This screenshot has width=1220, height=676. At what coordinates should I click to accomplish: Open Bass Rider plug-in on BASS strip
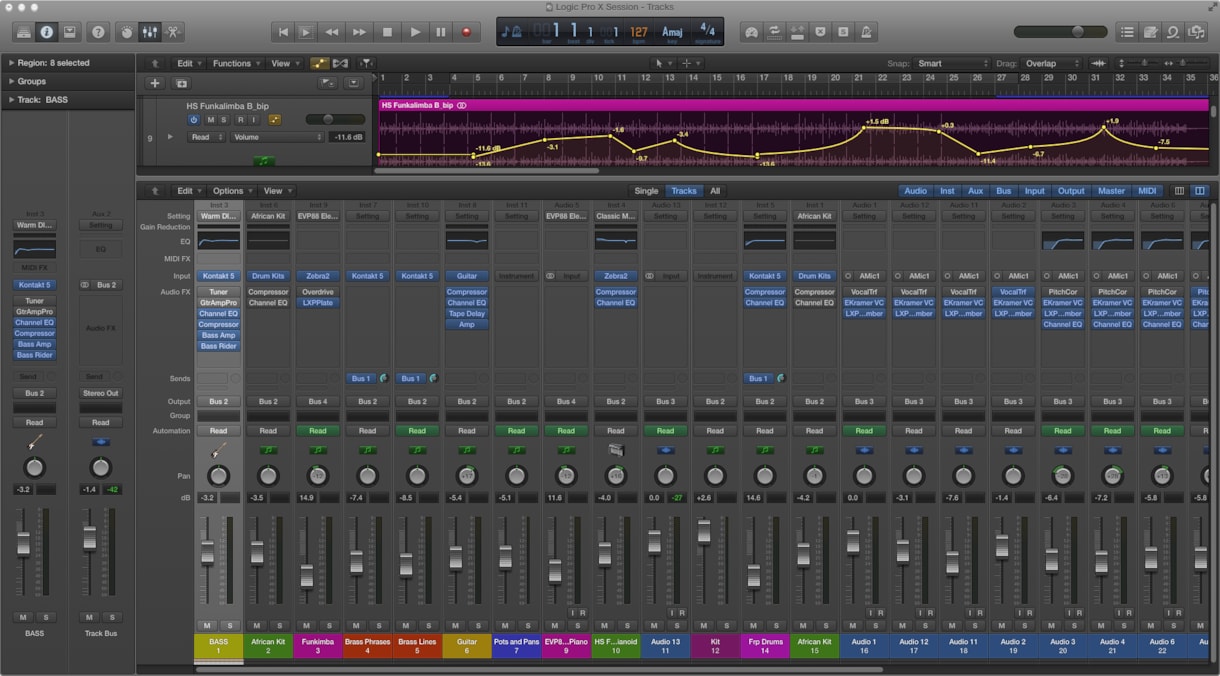coord(218,346)
